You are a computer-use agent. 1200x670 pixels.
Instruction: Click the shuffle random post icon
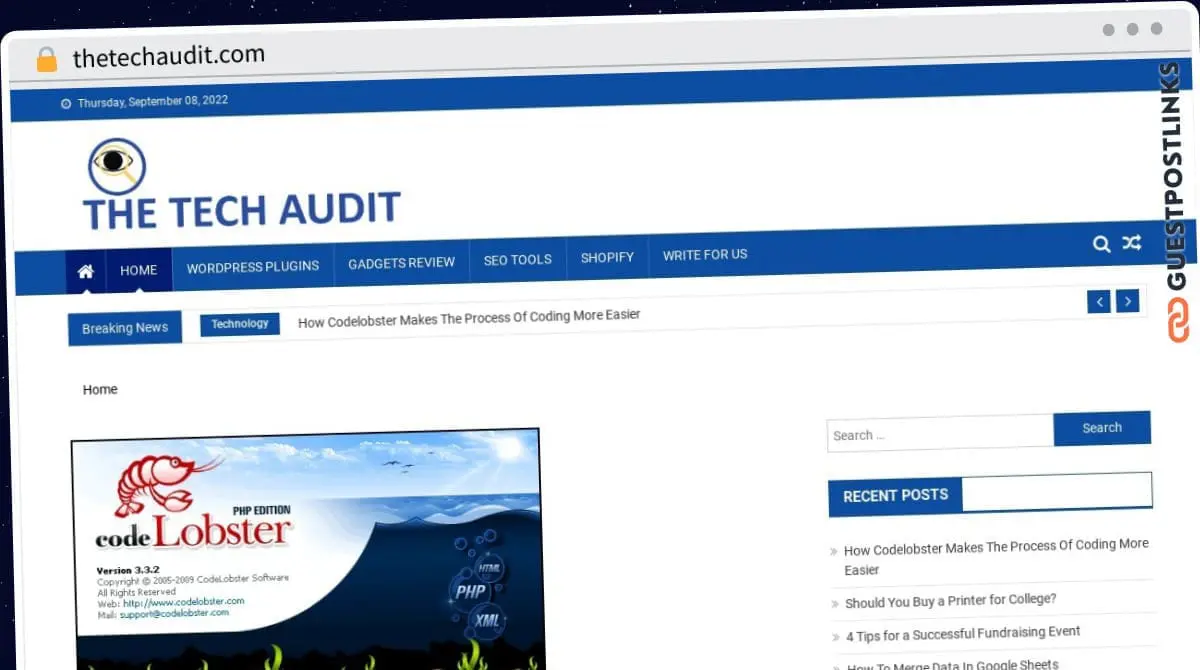point(1131,243)
